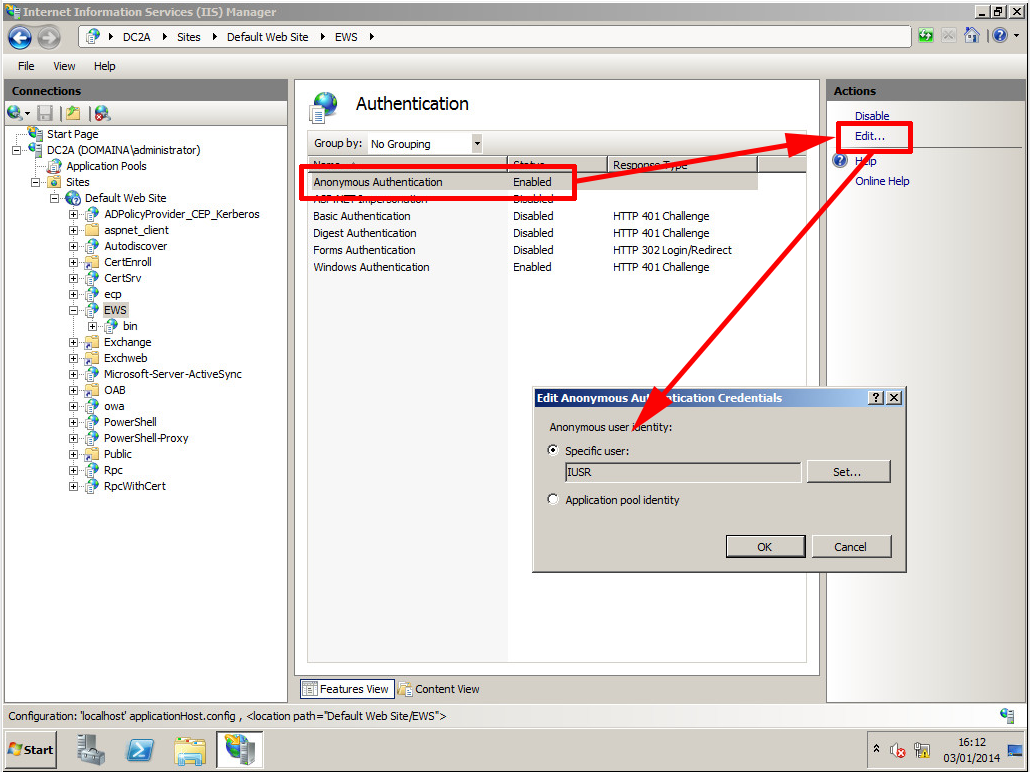Refresh page using the green toolbar icon
This screenshot has height=772, width=1030.
(x=926, y=36)
